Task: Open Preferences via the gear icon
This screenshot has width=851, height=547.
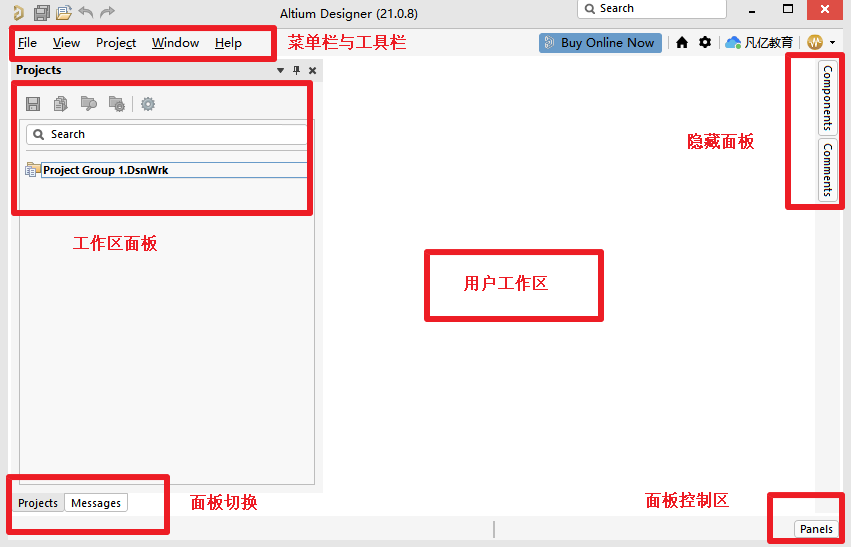Action: coord(704,42)
